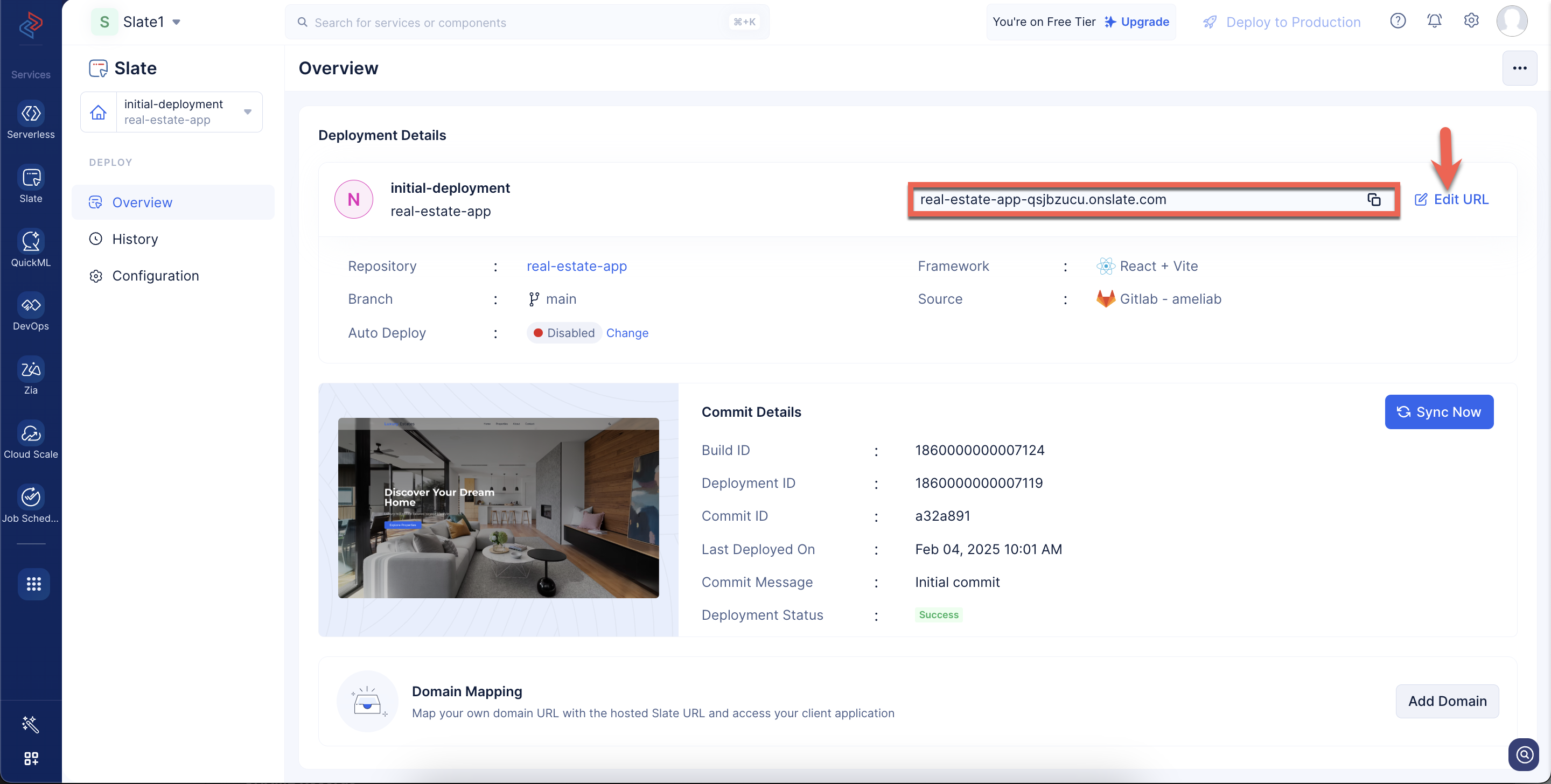Click the 'Gitlab - ameliab' source text
This screenshot has height=784, width=1551.
tap(1170, 299)
